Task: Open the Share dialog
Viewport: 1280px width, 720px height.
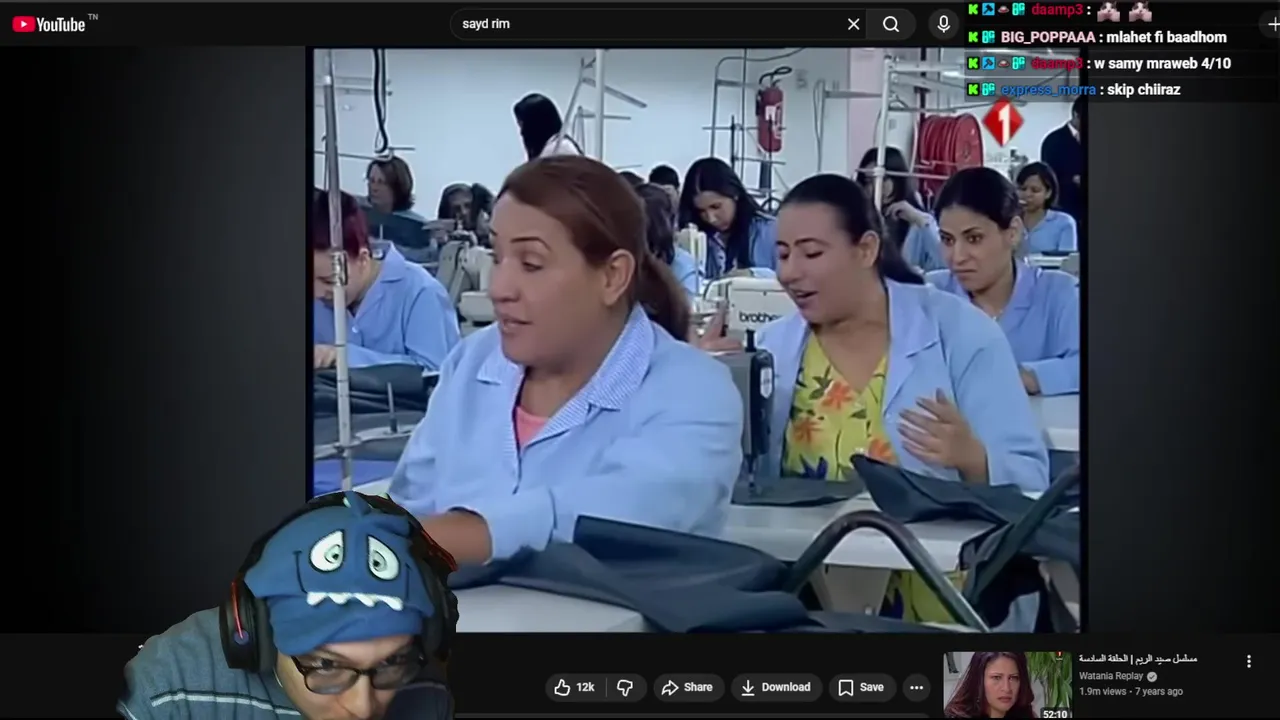Action: (687, 687)
